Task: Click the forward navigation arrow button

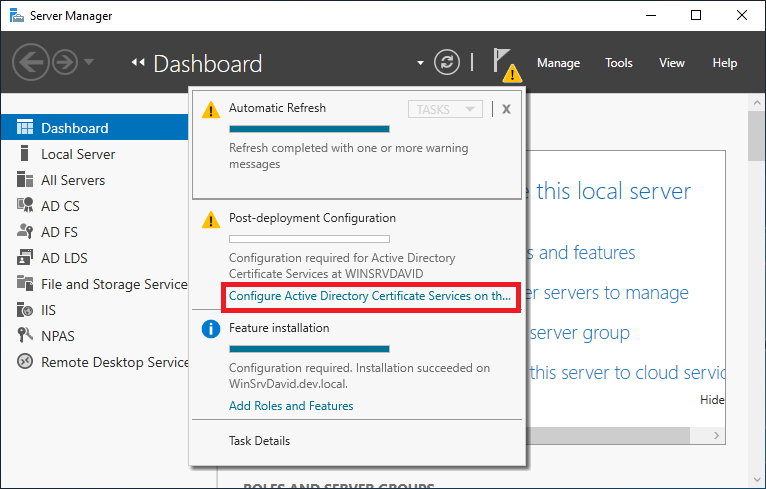Action: coord(65,63)
